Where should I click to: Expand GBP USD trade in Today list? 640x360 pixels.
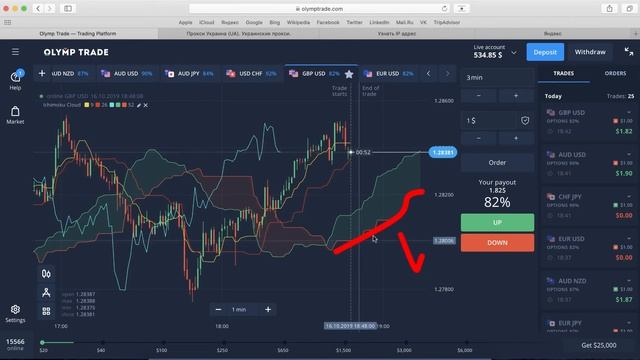click(x=589, y=122)
